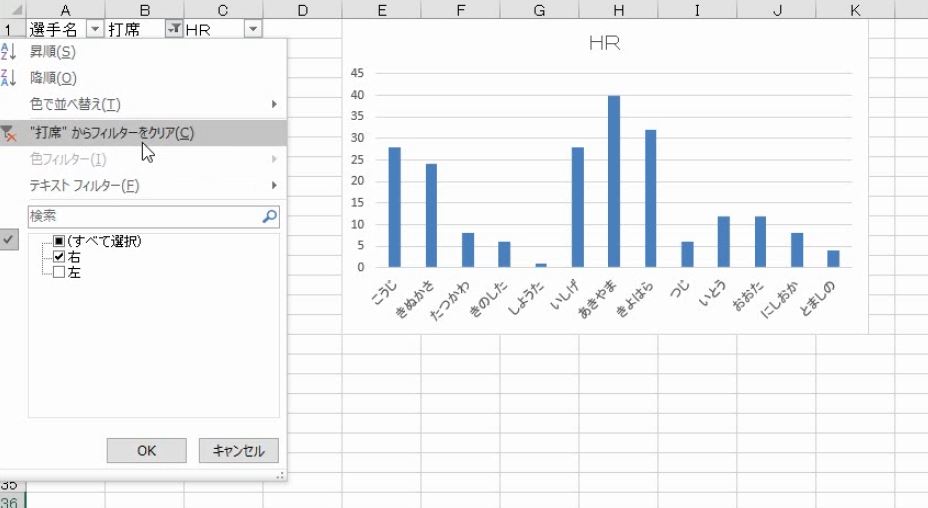The image size is (928, 508).
Task: Select 色で並べ替え menu entry
Action: pos(143,104)
